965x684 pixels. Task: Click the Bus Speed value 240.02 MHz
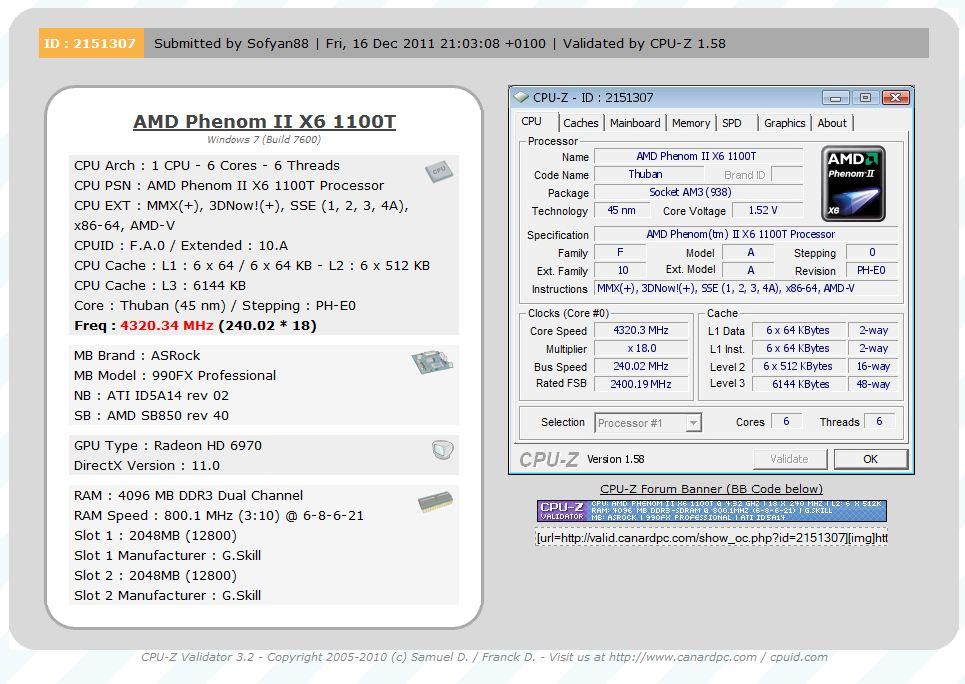pos(641,366)
